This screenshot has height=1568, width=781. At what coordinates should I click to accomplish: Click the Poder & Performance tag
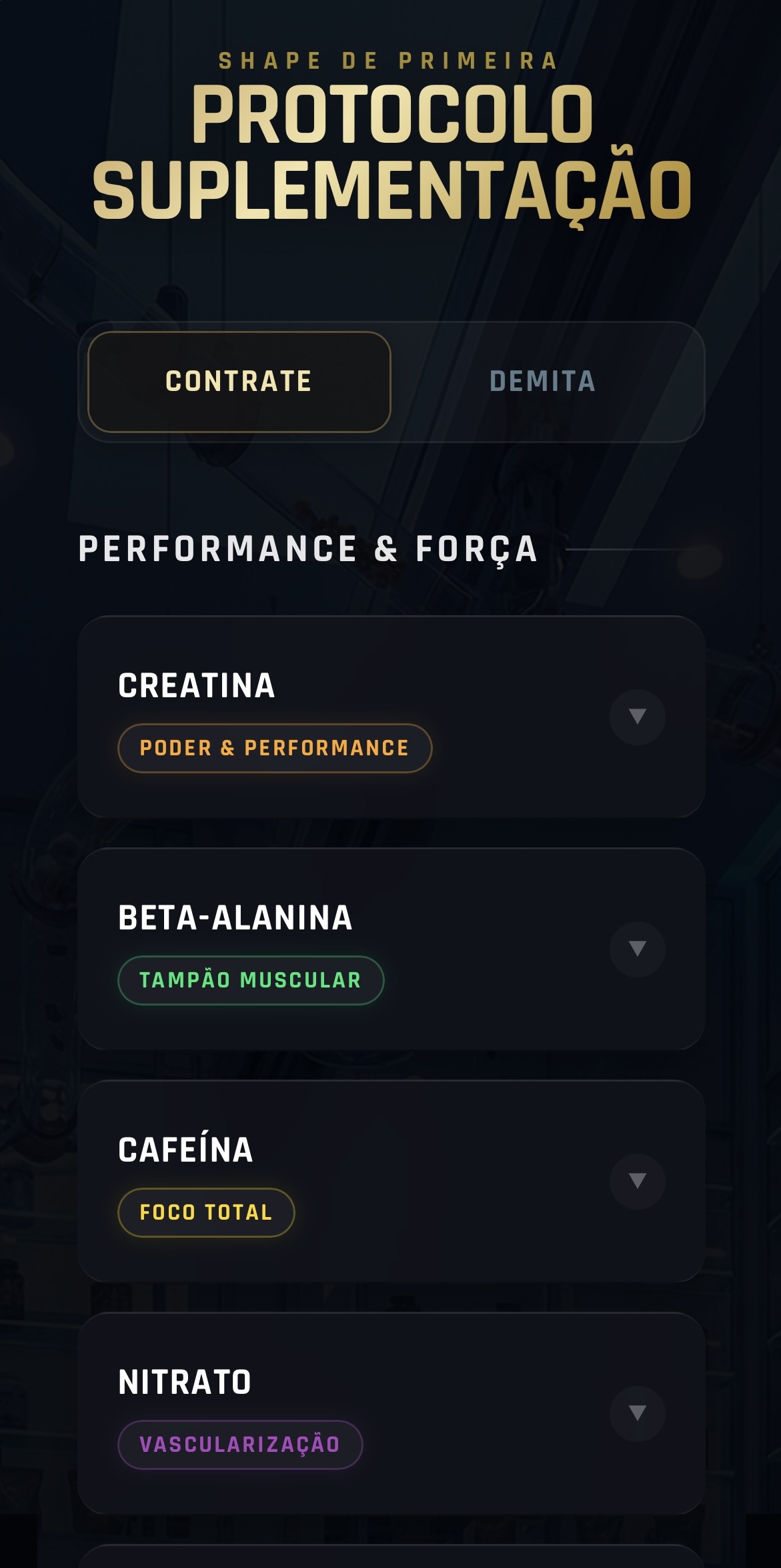pyautogui.click(x=274, y=748)
